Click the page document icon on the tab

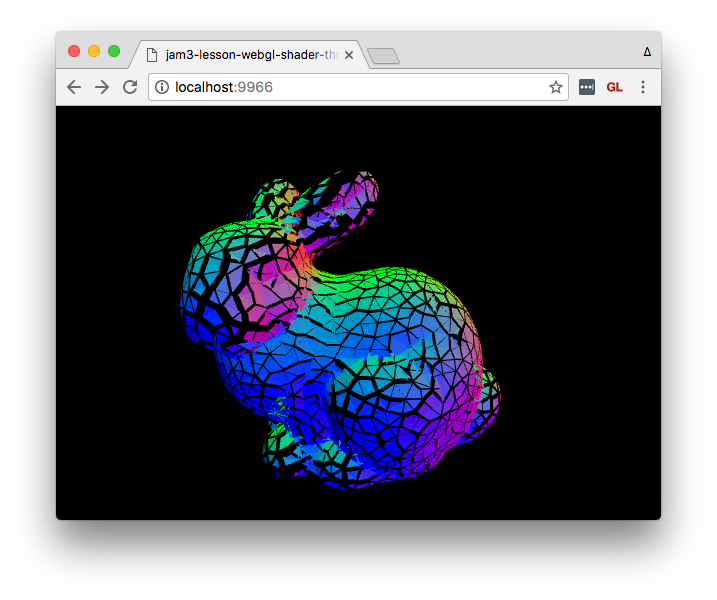(x=152, y=55)
